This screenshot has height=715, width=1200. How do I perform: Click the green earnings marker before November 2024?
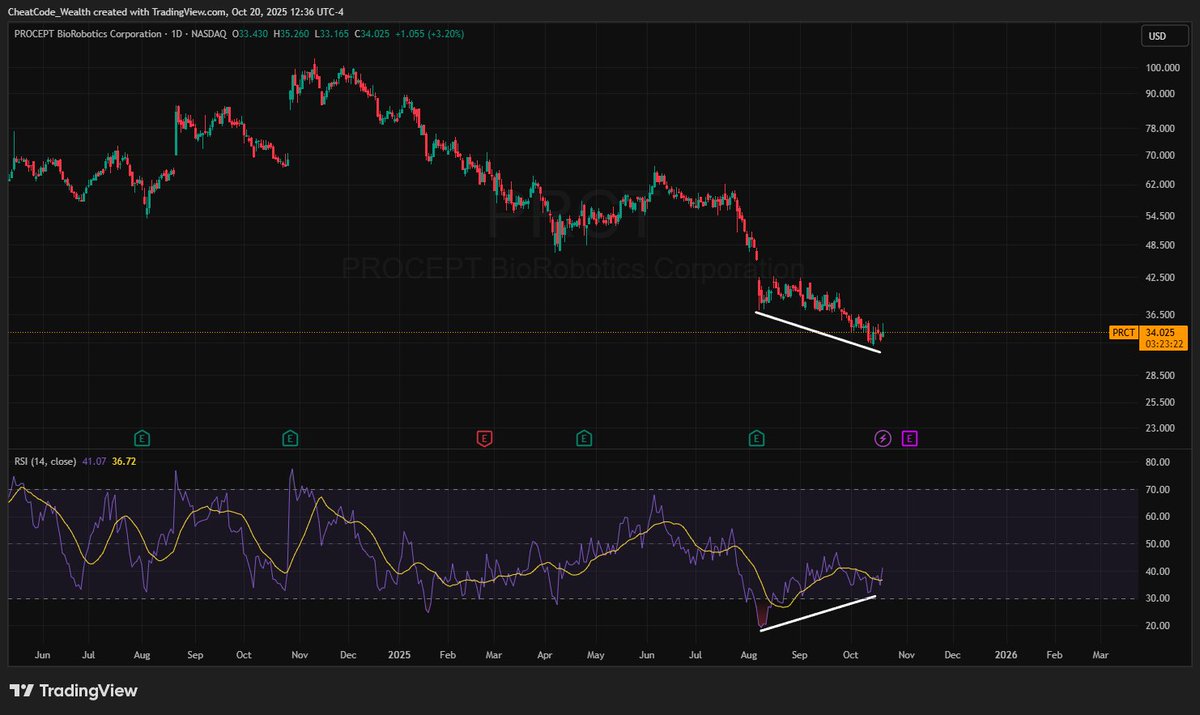coord(289,437)
